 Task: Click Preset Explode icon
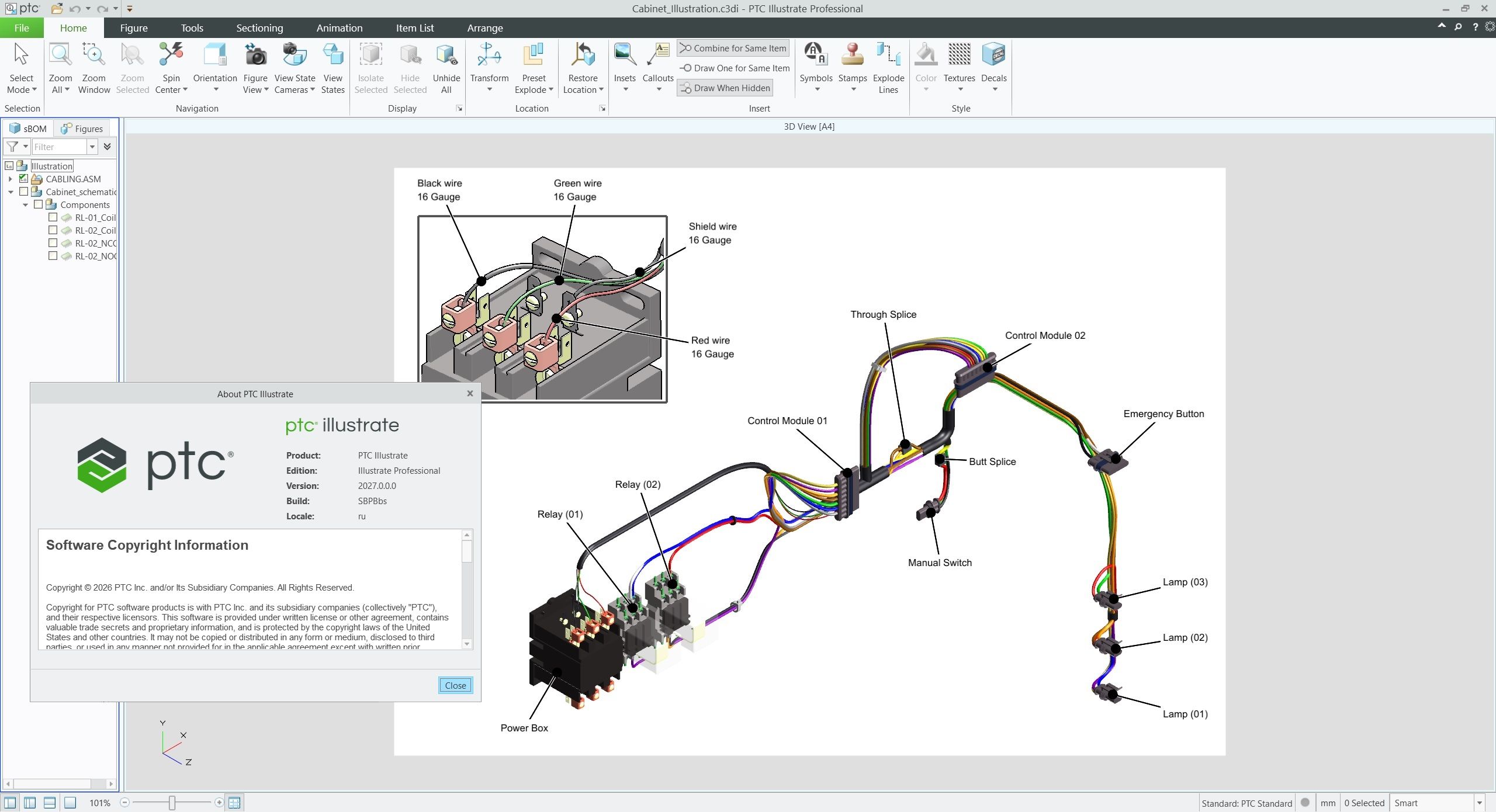534,54
